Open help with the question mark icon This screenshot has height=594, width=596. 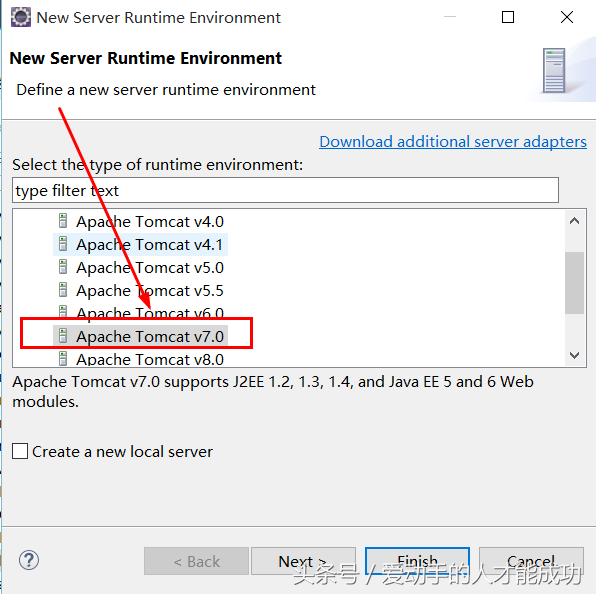29,560
